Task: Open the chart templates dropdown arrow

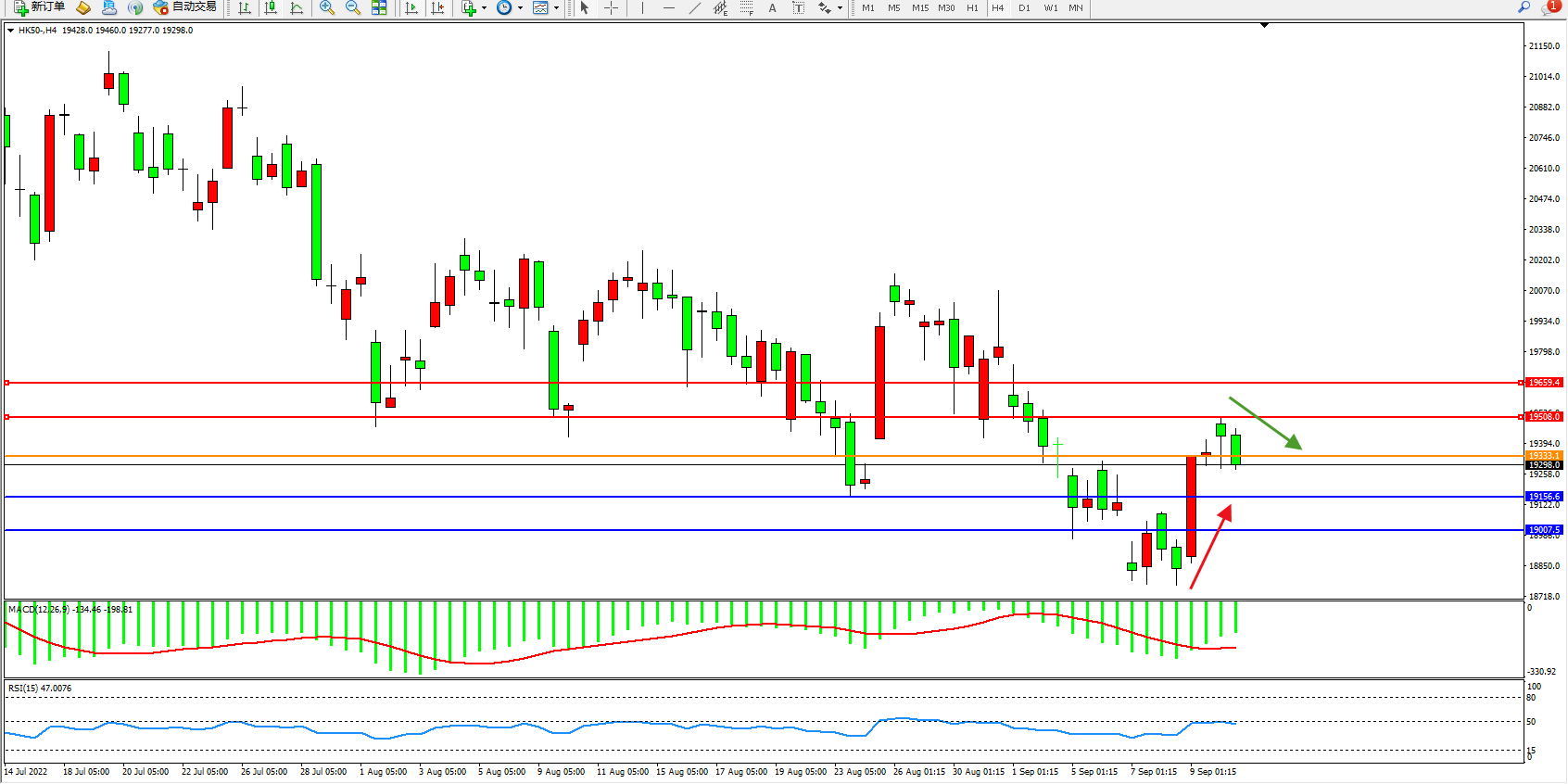Action: 556,7
